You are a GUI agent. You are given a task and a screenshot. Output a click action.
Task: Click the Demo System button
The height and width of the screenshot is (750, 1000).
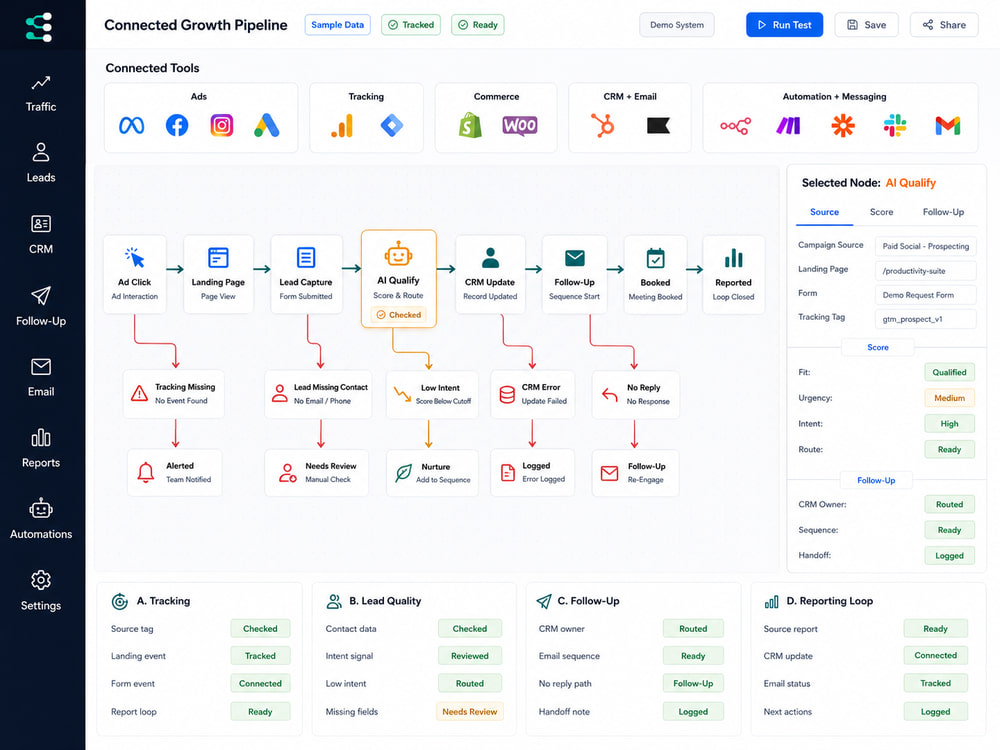[677, 25]
